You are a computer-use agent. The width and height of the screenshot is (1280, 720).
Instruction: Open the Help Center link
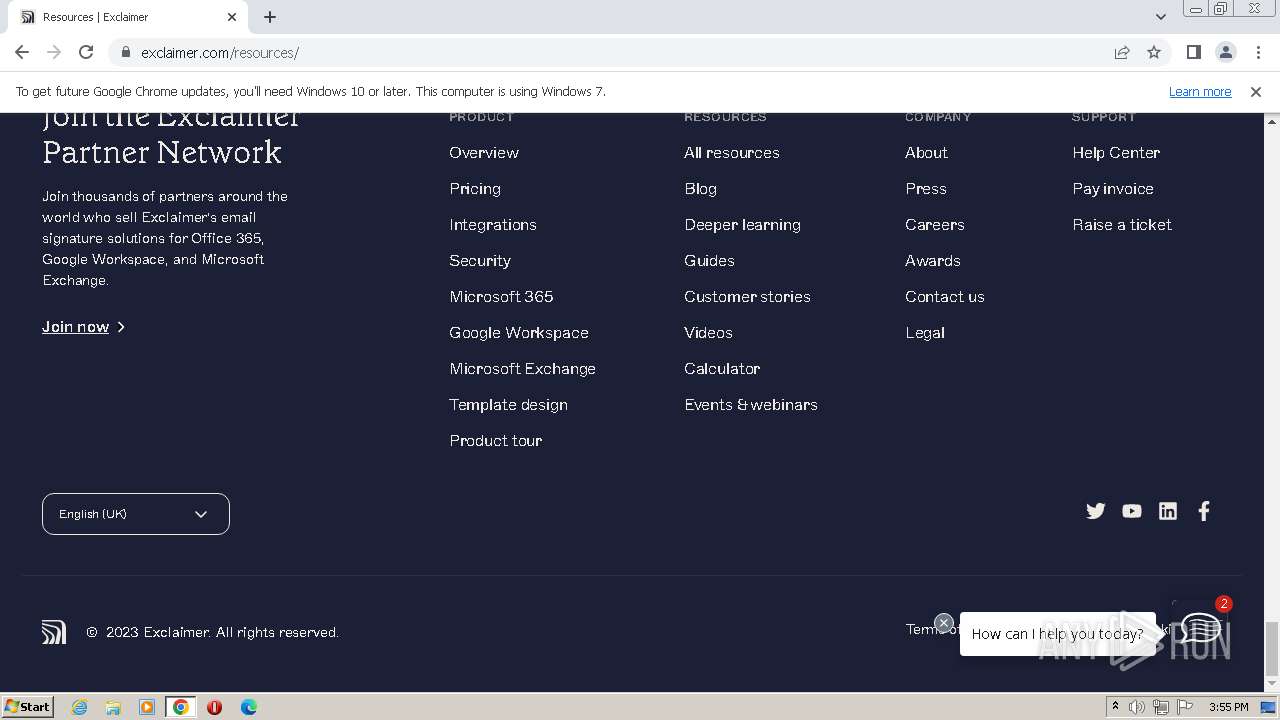pyautogui.click(x=1116, y=153)
